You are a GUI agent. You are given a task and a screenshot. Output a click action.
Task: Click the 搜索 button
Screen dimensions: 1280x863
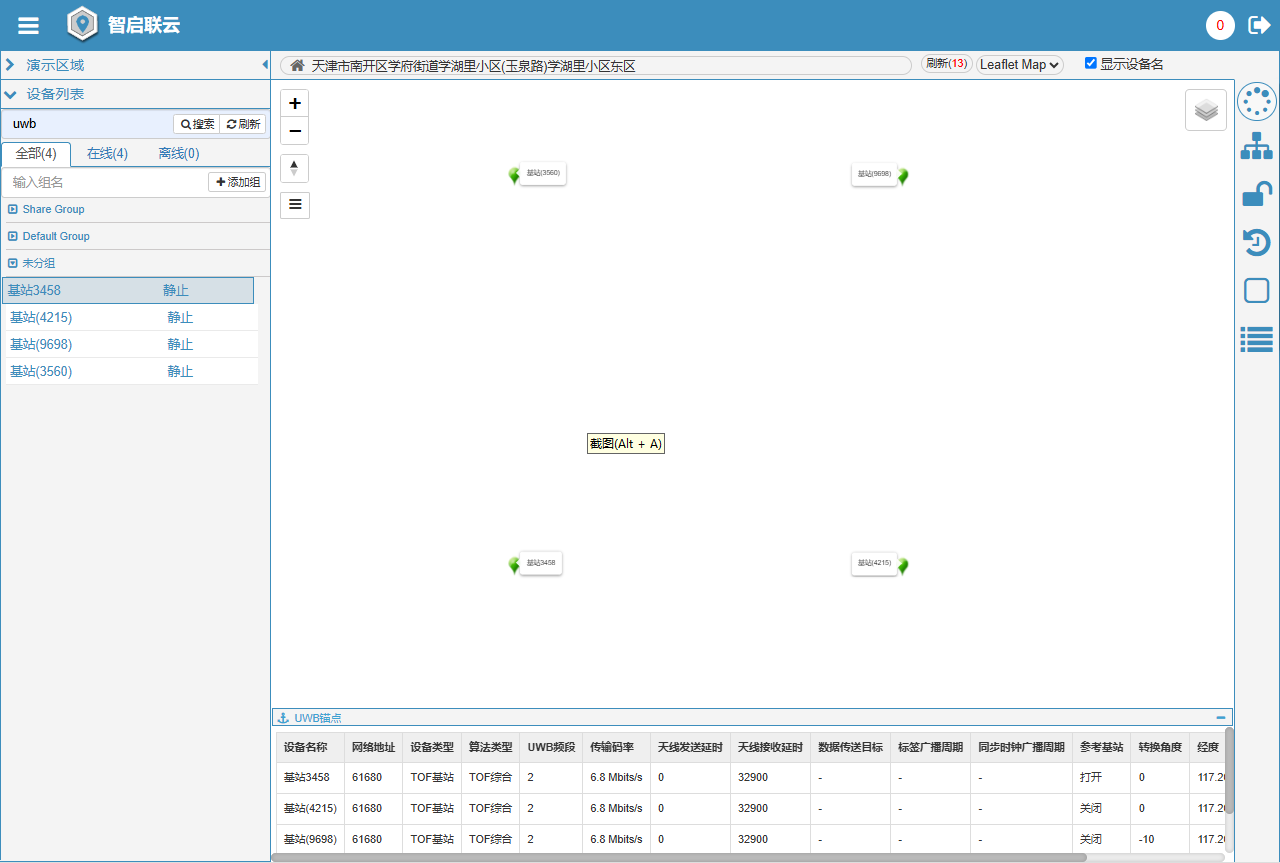pyautogui.click(x=197, y=124)
